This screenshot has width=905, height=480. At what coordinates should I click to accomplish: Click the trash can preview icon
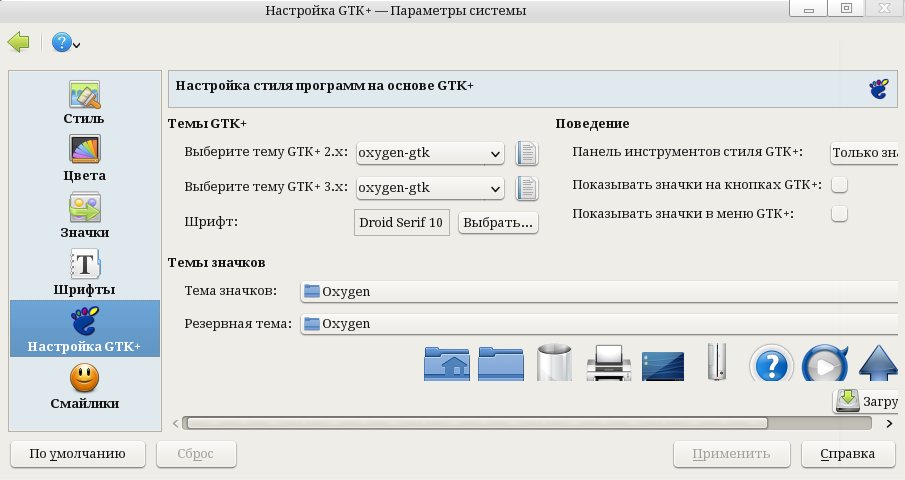point(553,362)
